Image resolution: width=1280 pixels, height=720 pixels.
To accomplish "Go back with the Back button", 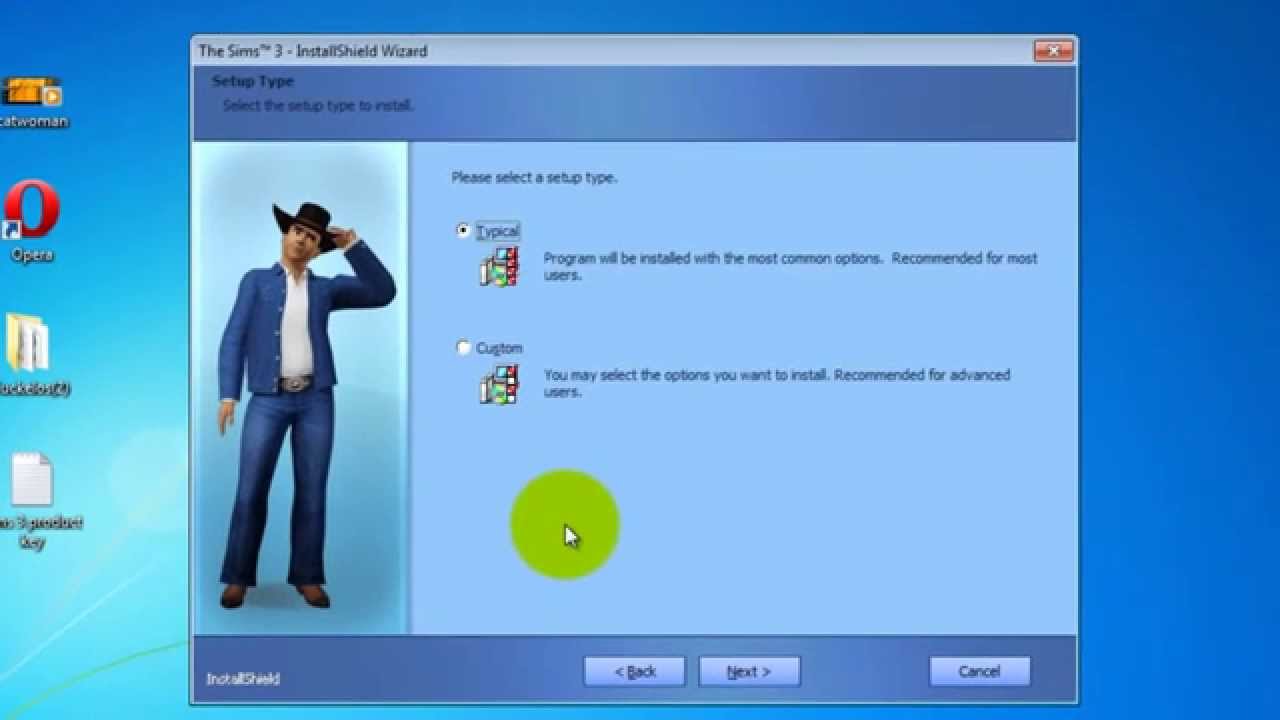I will 635,671.
